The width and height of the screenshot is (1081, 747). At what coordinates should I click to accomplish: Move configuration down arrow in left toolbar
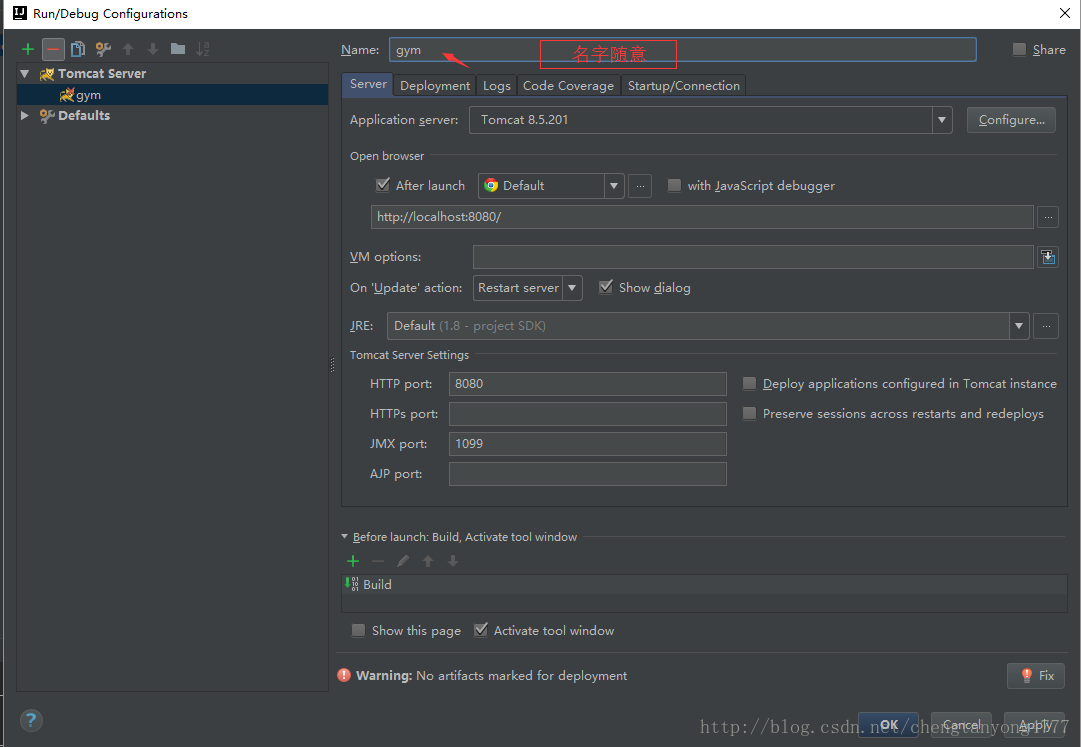click(x=153, y=49)
